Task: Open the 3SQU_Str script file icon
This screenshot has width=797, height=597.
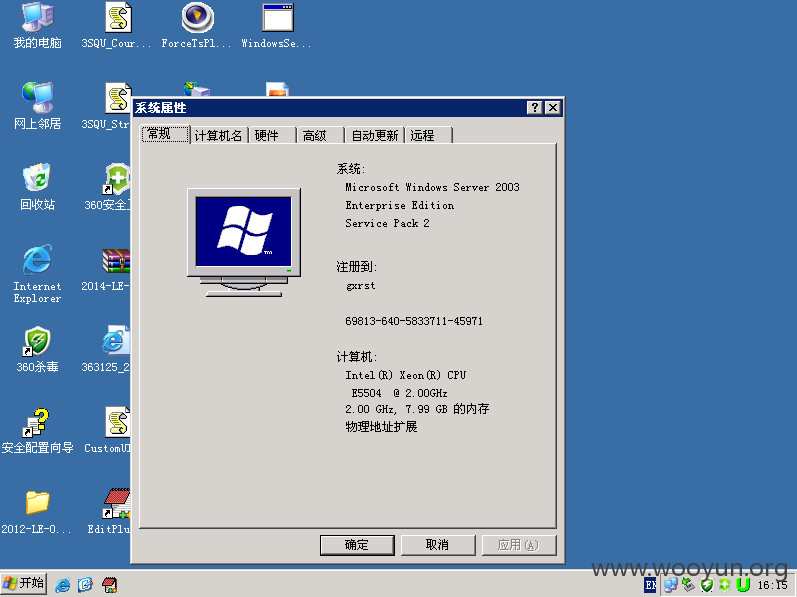Action: click(x=106, y=106)
